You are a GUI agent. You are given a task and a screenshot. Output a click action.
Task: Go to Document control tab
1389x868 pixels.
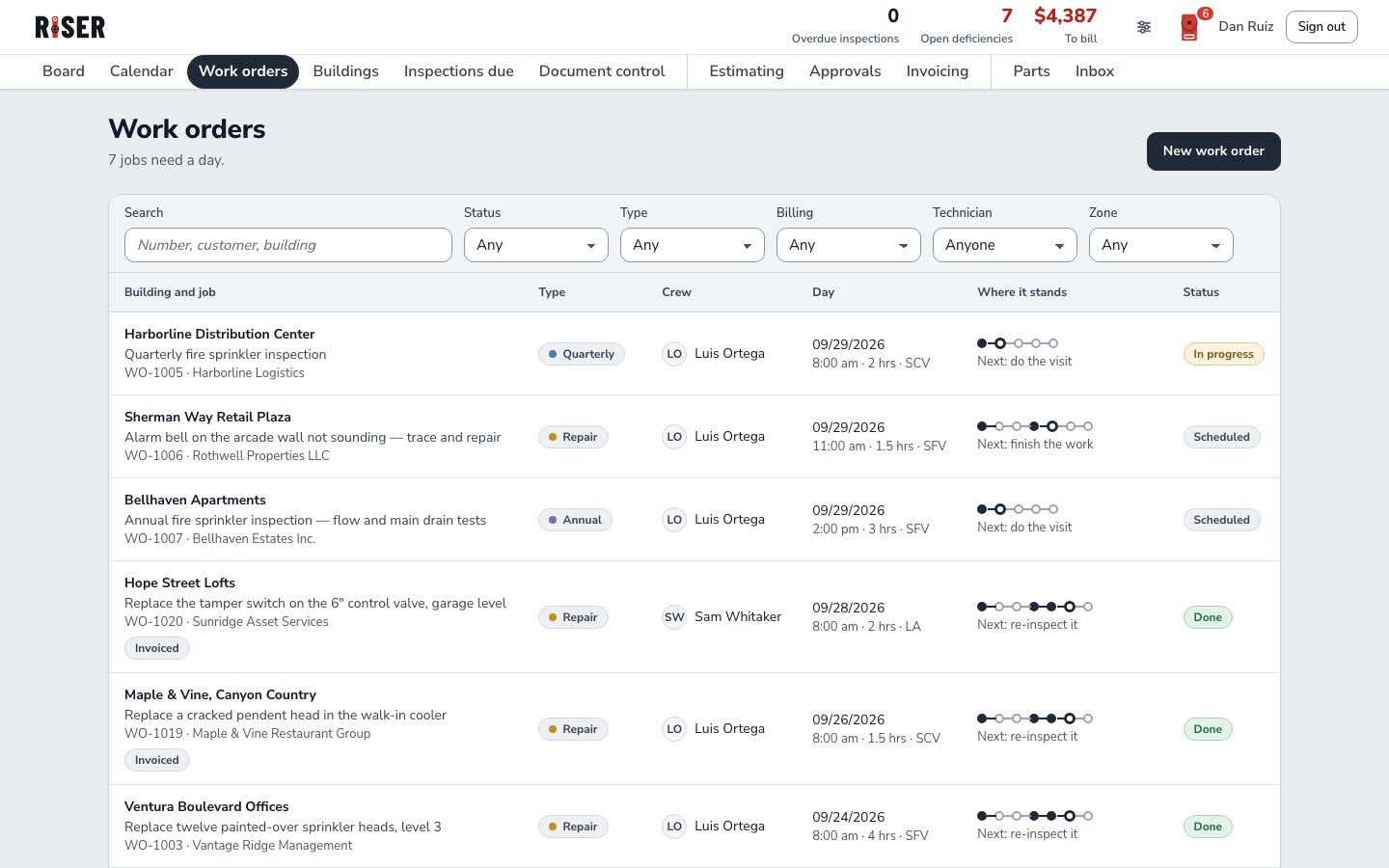pos(602,71)
